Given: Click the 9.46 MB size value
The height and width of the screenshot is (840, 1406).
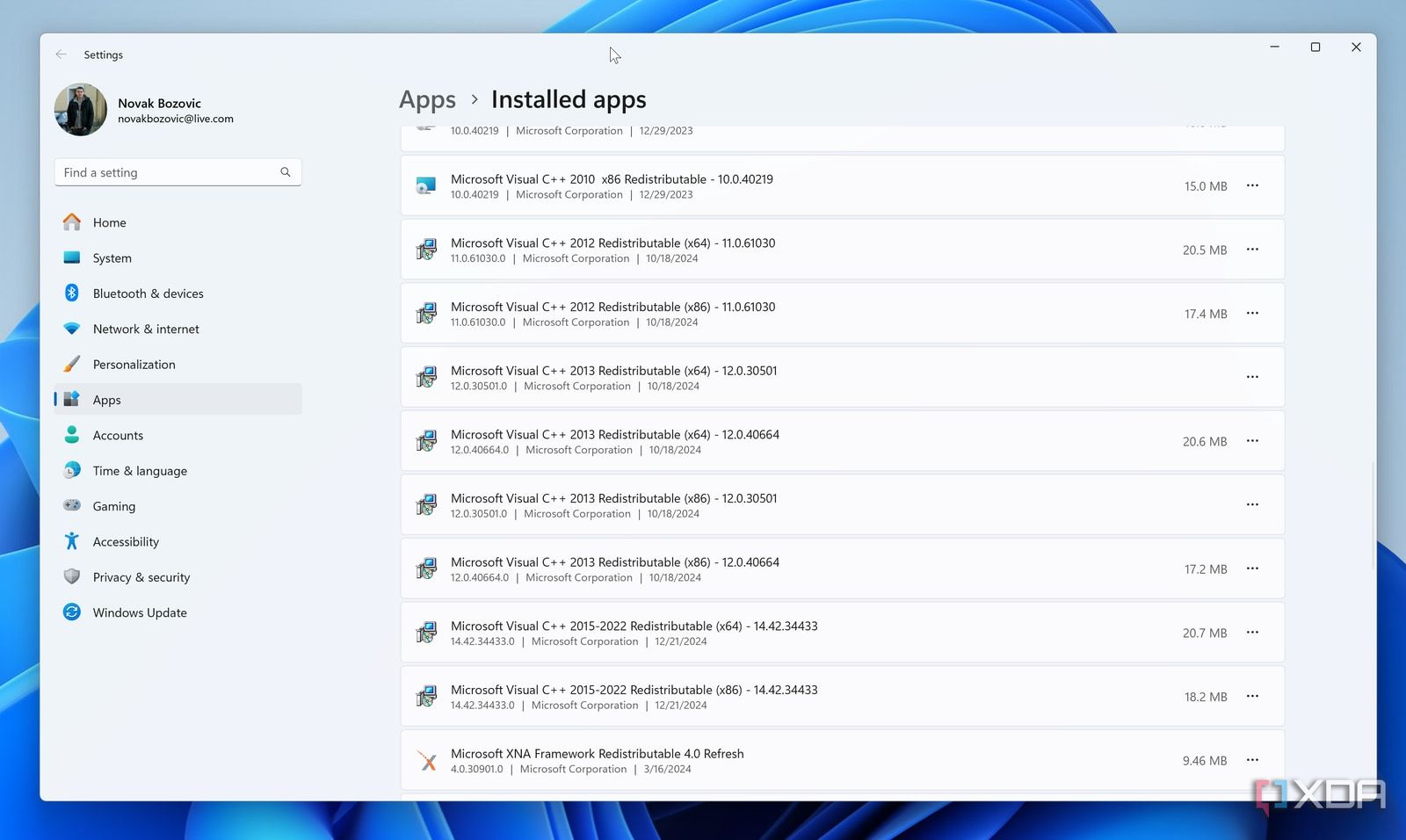Looking at the screenshot, I should [1205, 761].
